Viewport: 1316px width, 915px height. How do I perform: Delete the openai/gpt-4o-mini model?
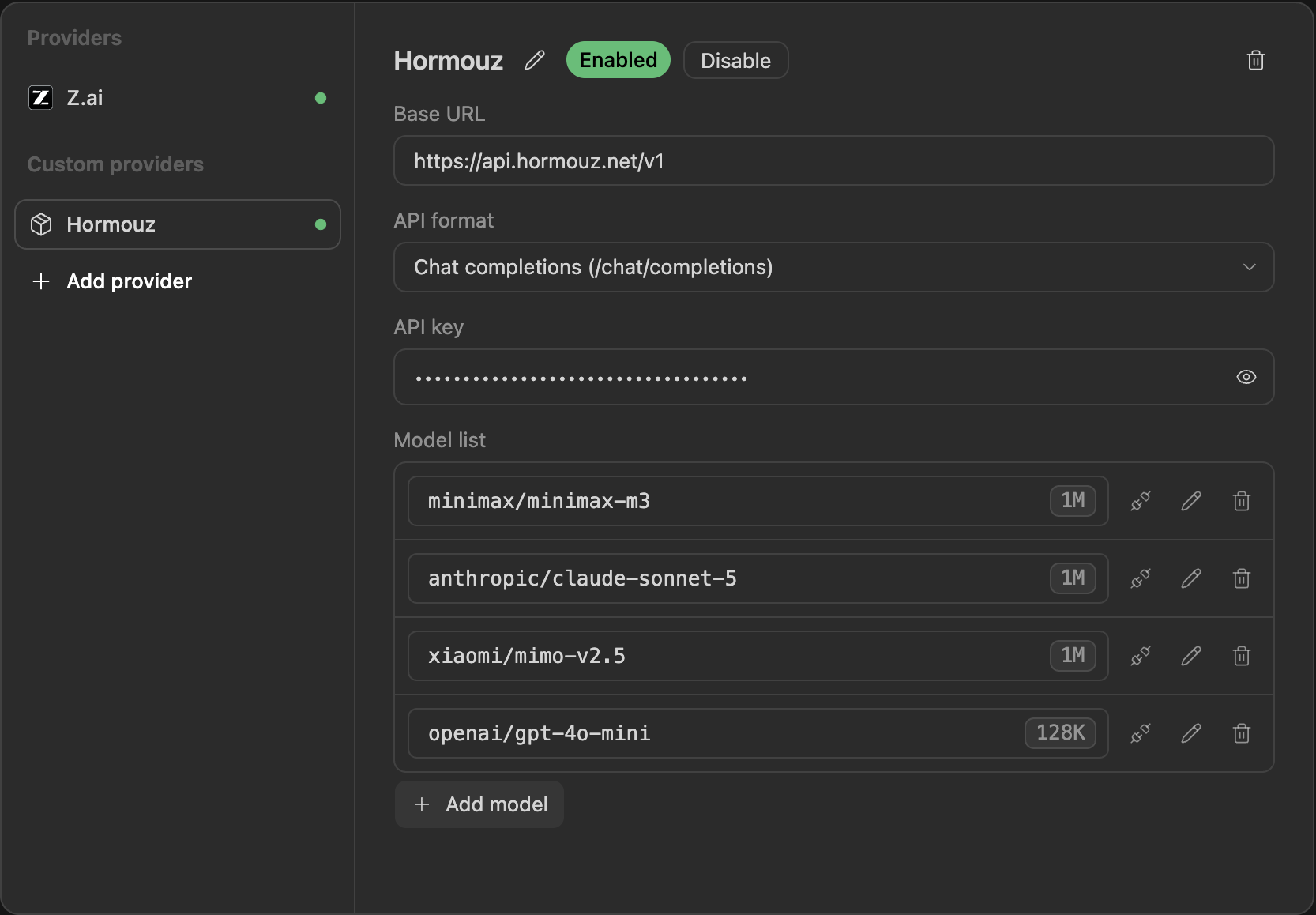[1242, 733]
